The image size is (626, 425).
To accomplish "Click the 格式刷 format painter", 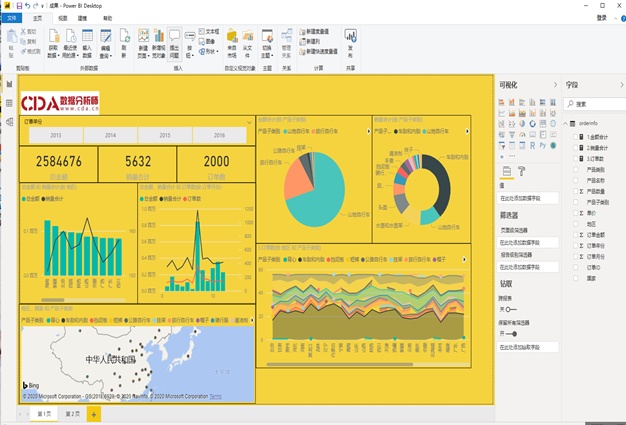I will 30,51.
